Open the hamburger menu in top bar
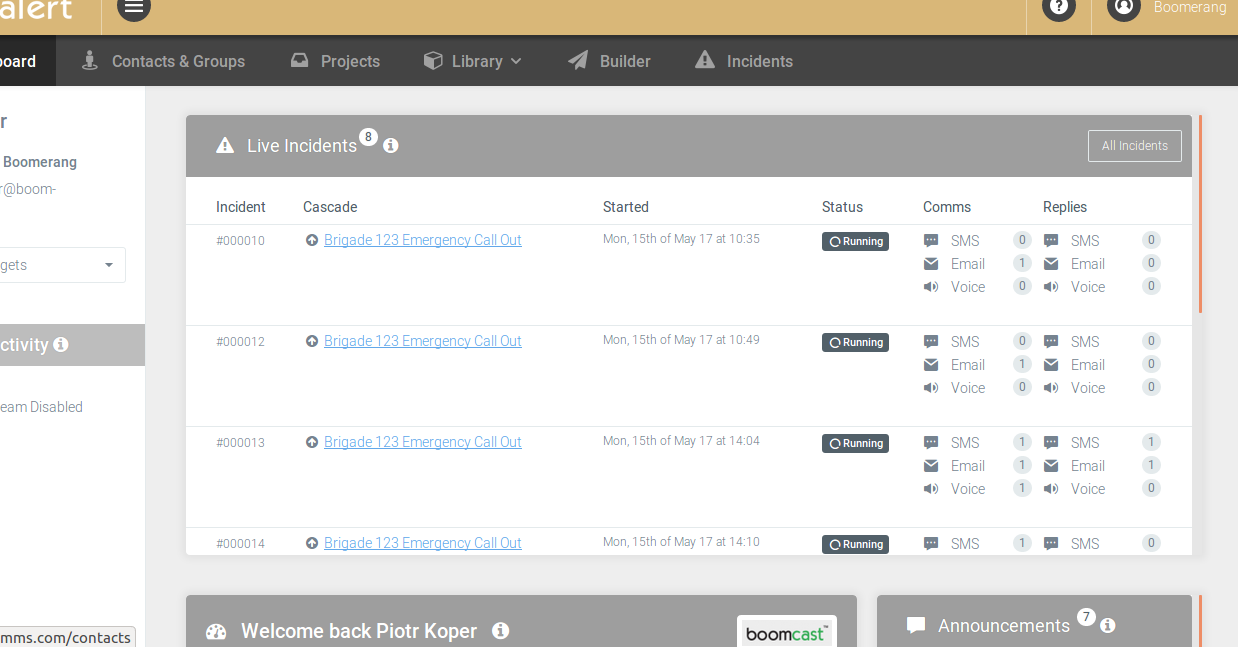 coord(134,8)
